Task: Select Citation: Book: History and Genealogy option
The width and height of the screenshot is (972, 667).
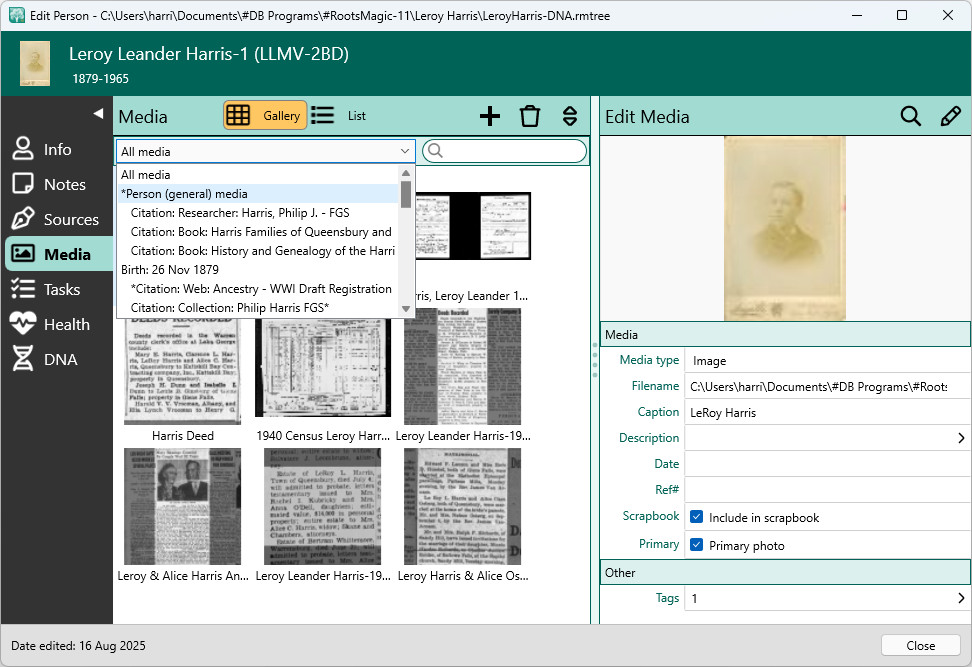Action: pos(258,250)
